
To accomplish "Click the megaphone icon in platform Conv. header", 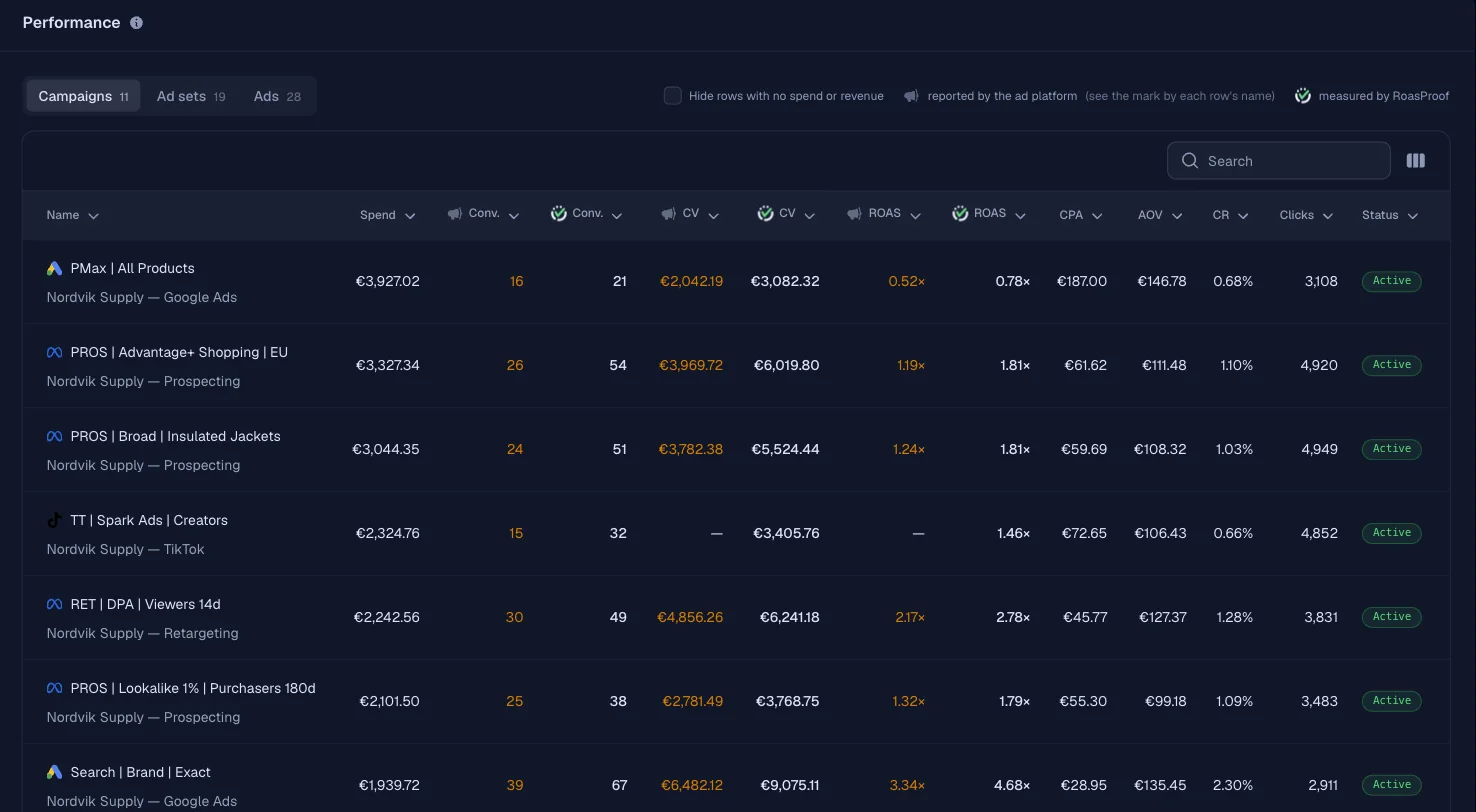I will click(x=454, y=214).
